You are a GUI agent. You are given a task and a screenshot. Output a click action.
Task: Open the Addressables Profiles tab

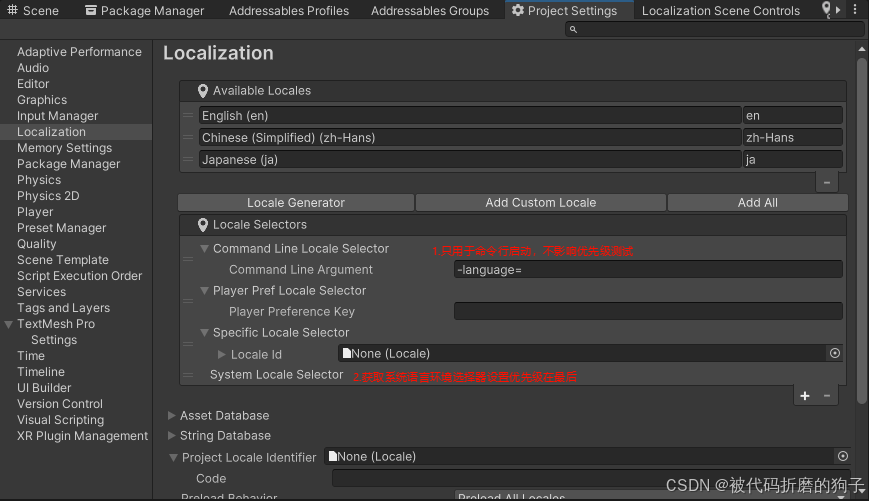289,11
